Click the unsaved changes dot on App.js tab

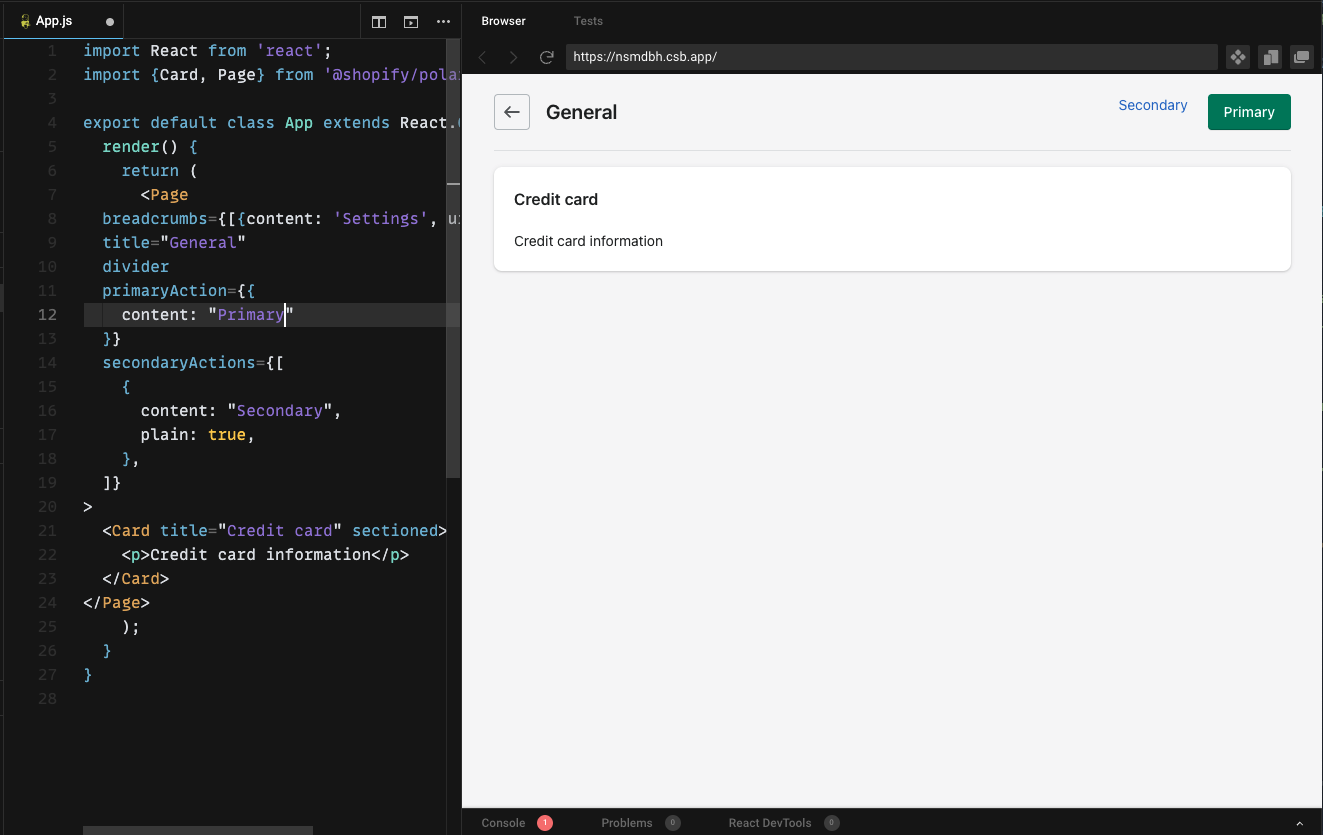(x=109, y=21)
